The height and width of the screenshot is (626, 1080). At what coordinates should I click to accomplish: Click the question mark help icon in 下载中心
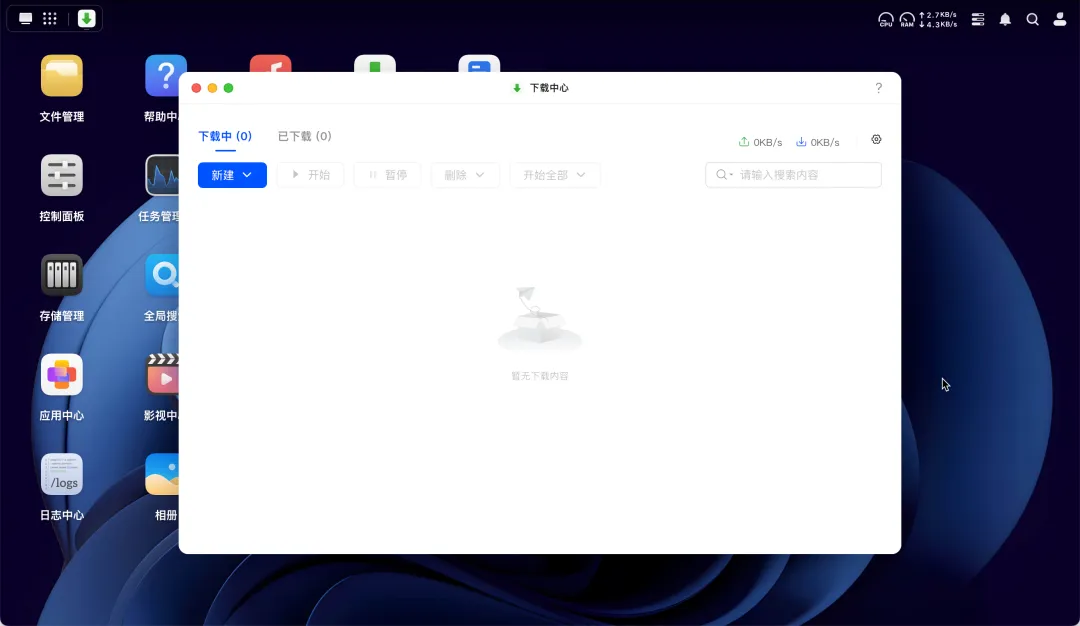point(878,88)
